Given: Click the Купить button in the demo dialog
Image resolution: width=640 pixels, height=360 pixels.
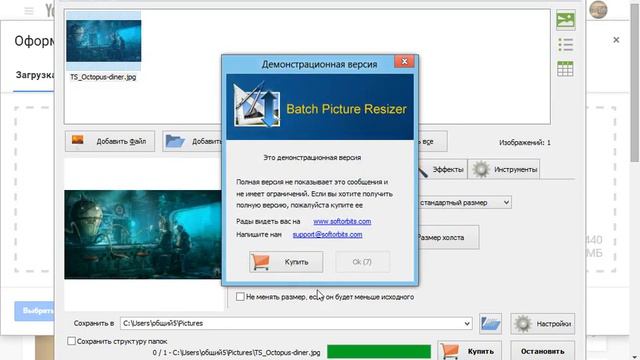Looking at the screenshot, I should [x=286, y=262].
